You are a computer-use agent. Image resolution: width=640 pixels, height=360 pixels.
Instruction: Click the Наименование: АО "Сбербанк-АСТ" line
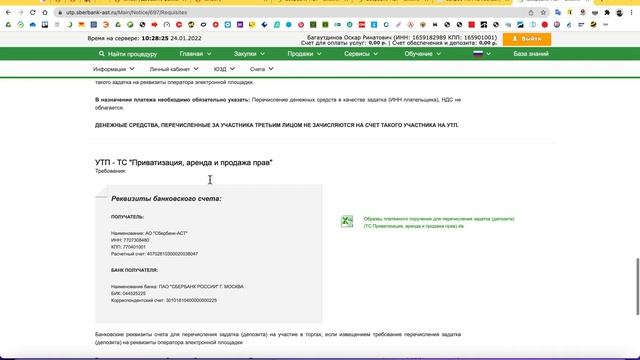tap(149, 233)
